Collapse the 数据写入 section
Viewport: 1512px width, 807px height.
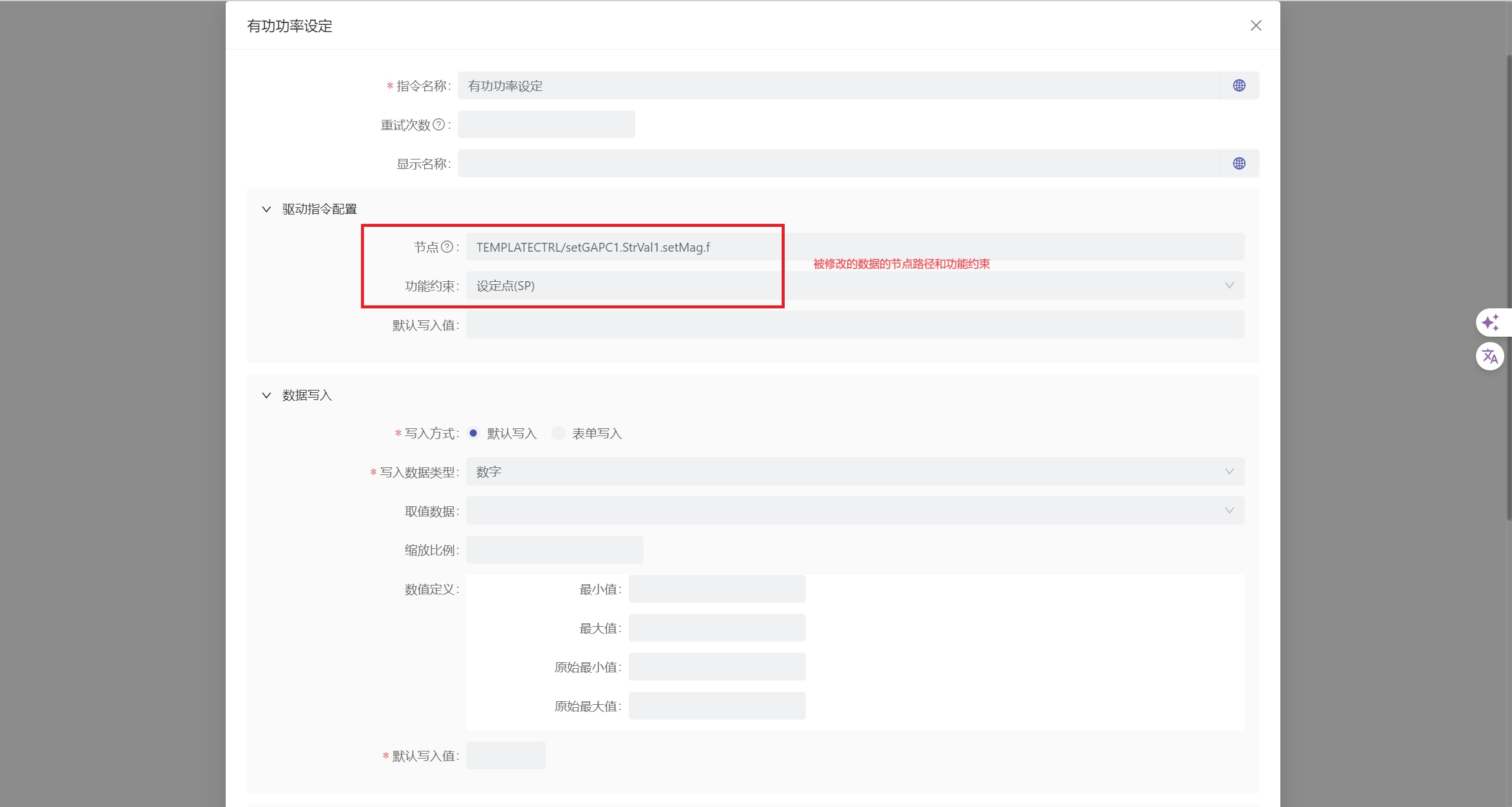click(266, 395)
